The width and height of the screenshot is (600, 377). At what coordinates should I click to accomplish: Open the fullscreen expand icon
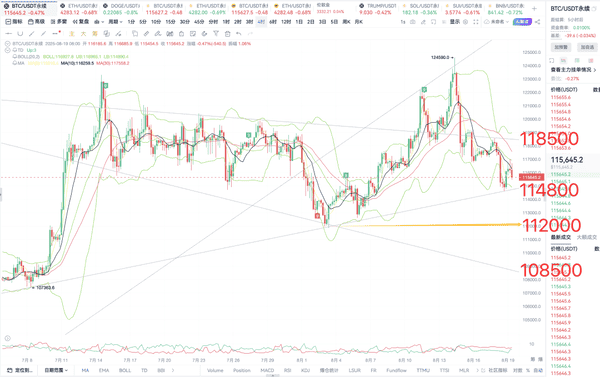[x=476, y=22]
